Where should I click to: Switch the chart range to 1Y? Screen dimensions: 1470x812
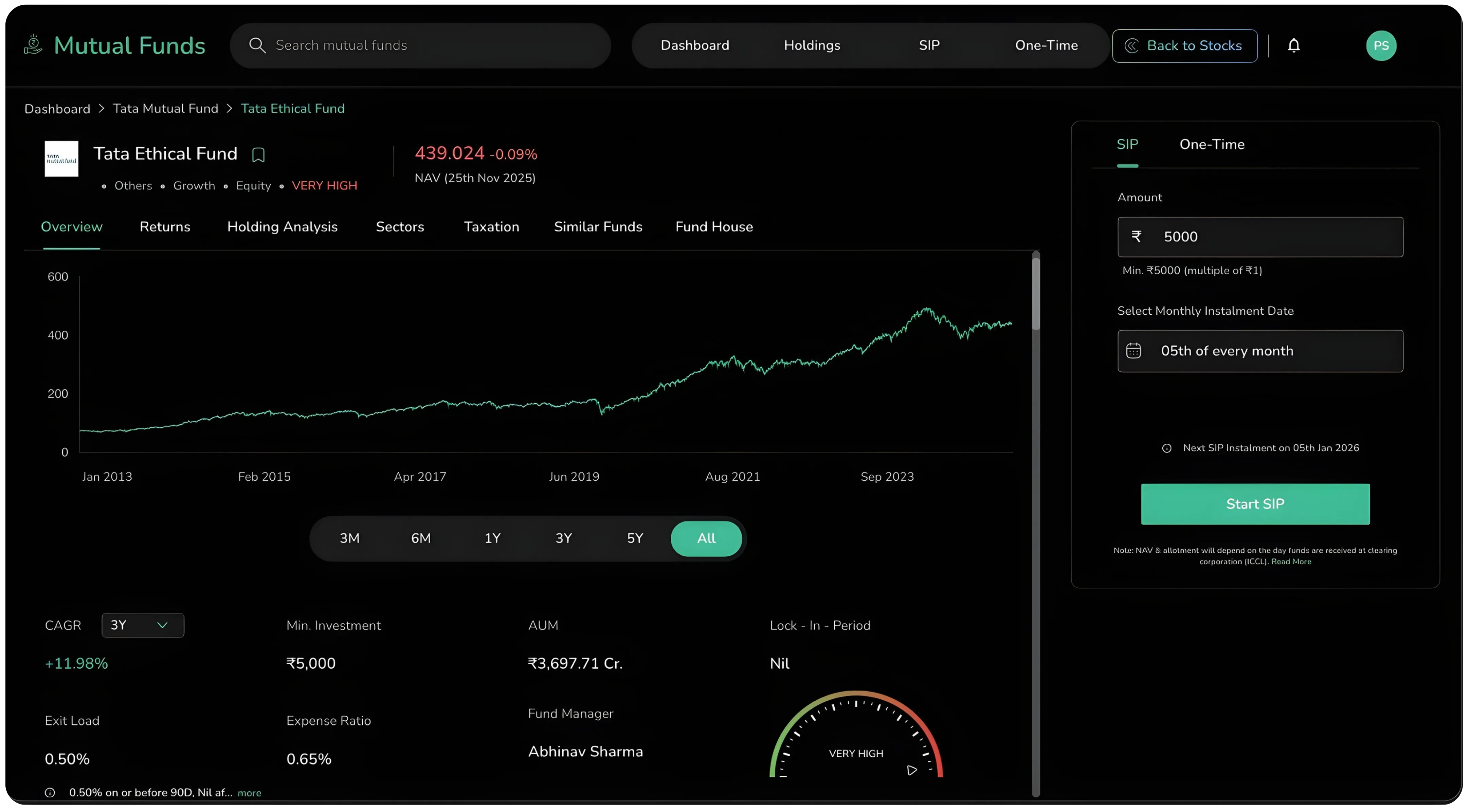[x=492, y=538]
